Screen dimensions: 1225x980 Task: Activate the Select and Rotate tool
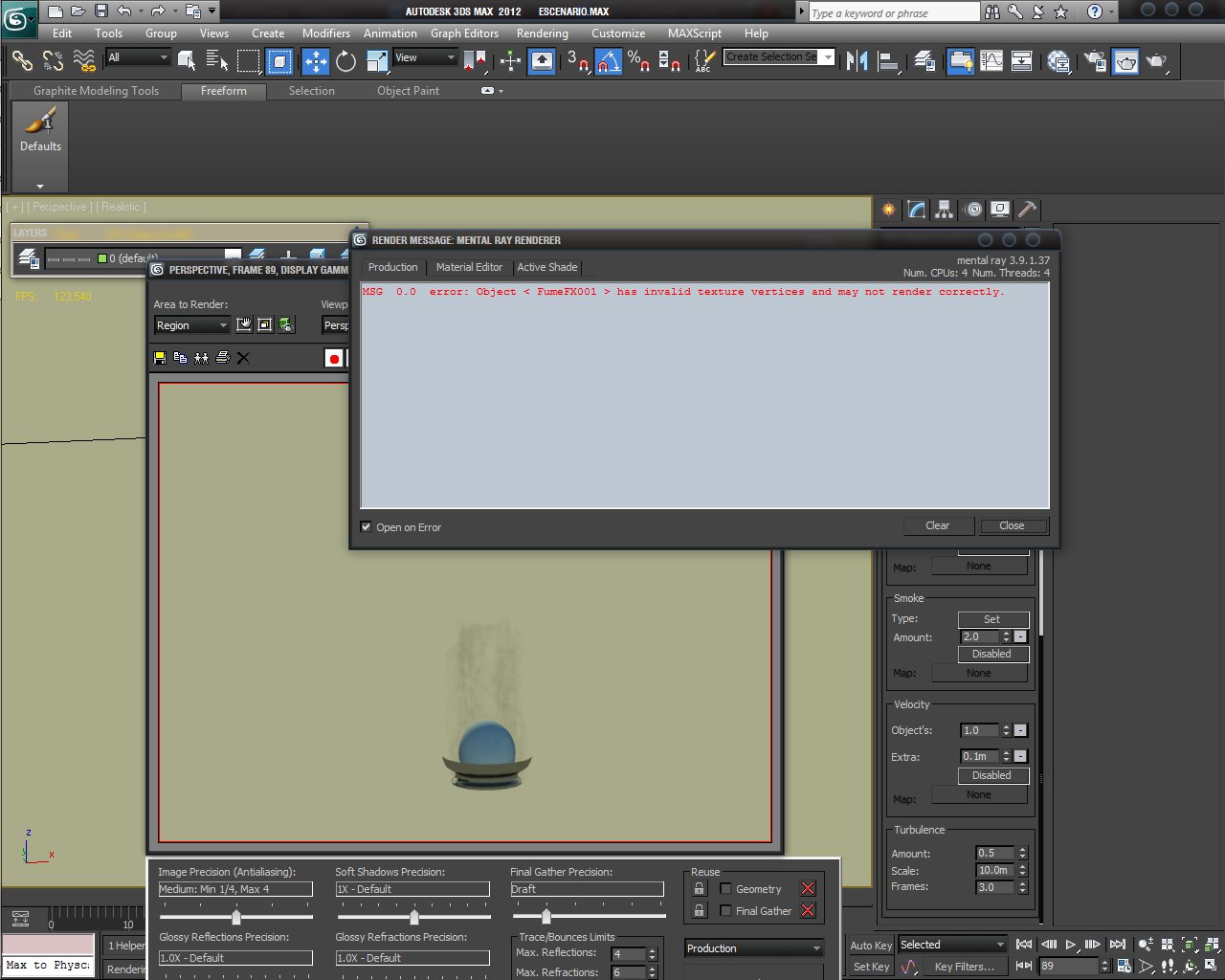click(346, 61)
